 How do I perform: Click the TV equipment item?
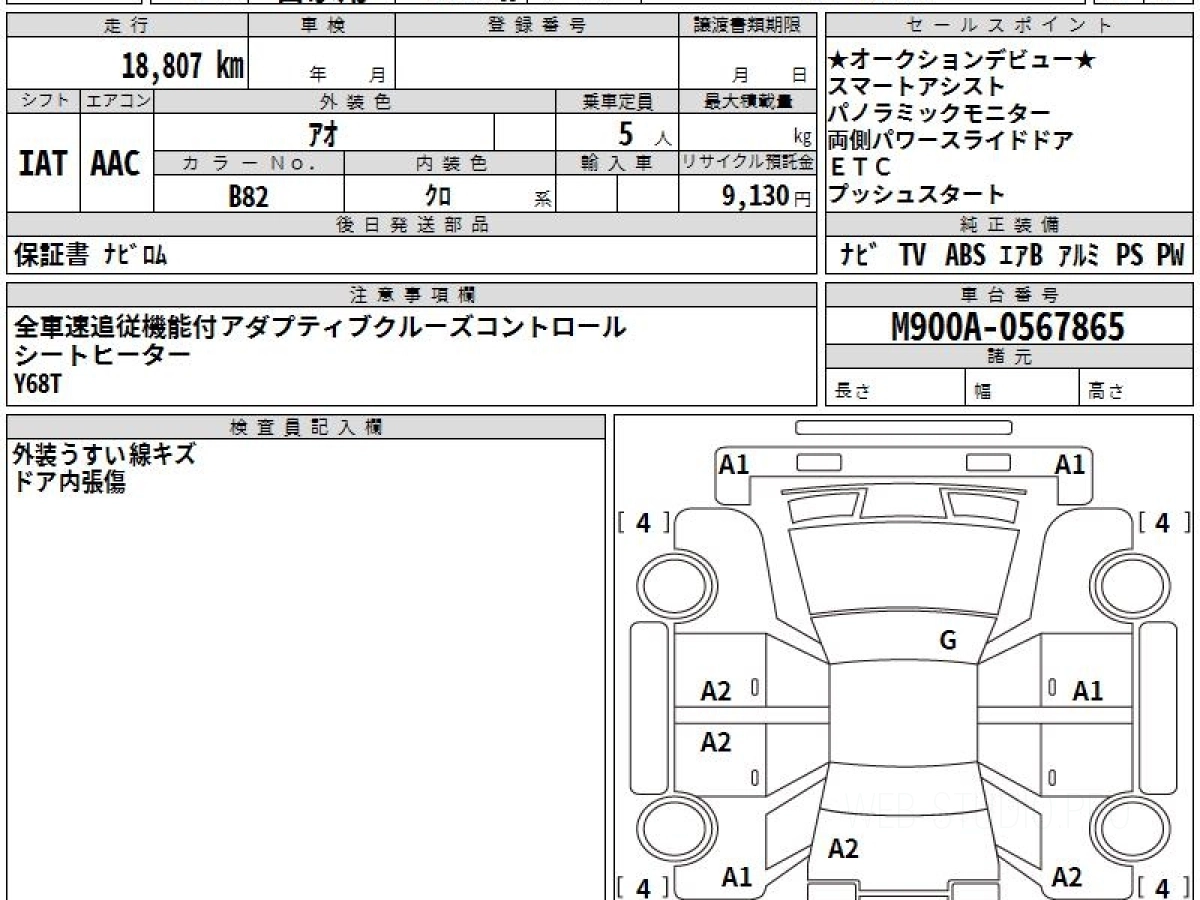pos(912,255)
